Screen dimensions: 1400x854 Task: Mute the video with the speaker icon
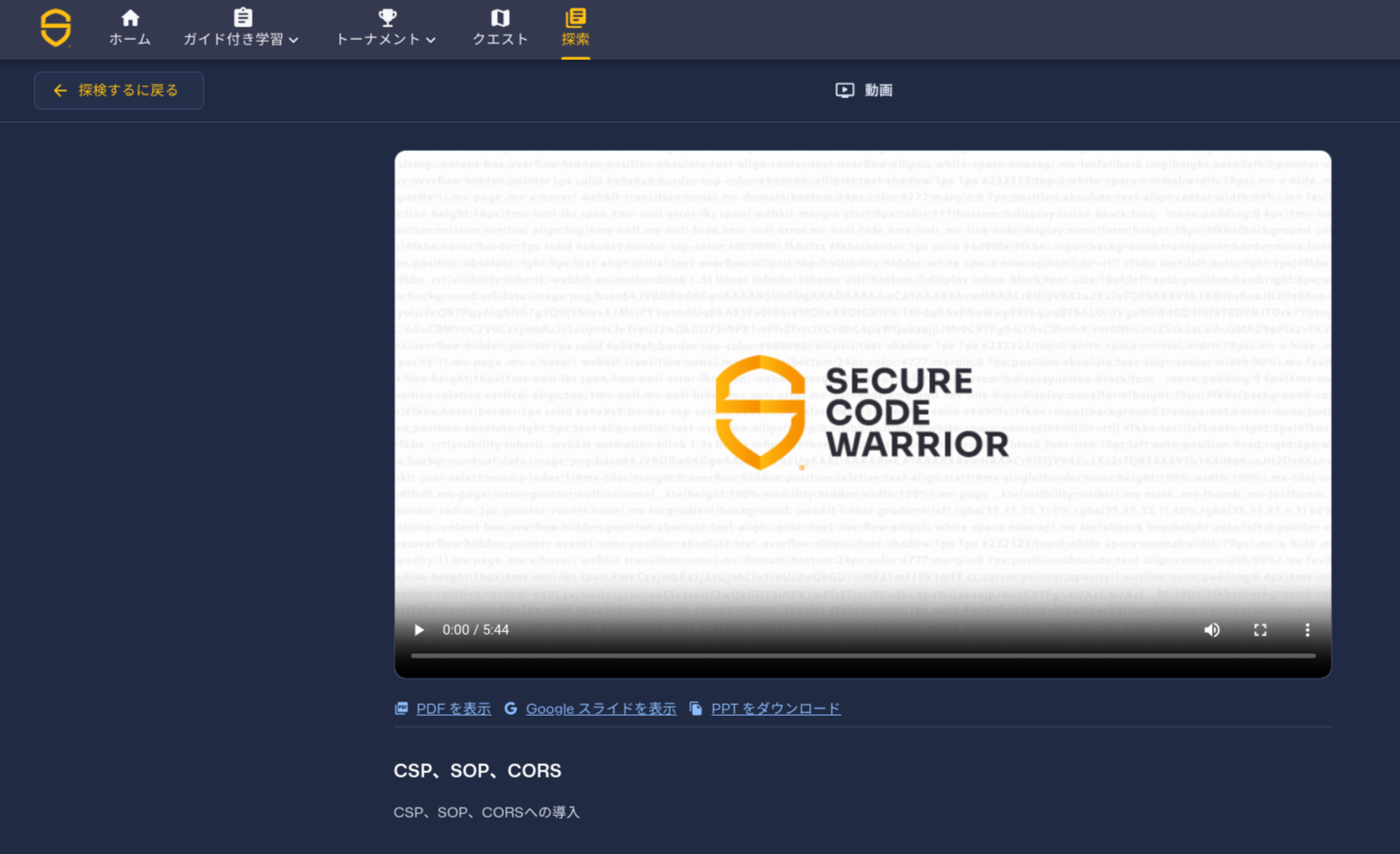coord(1212,629)
